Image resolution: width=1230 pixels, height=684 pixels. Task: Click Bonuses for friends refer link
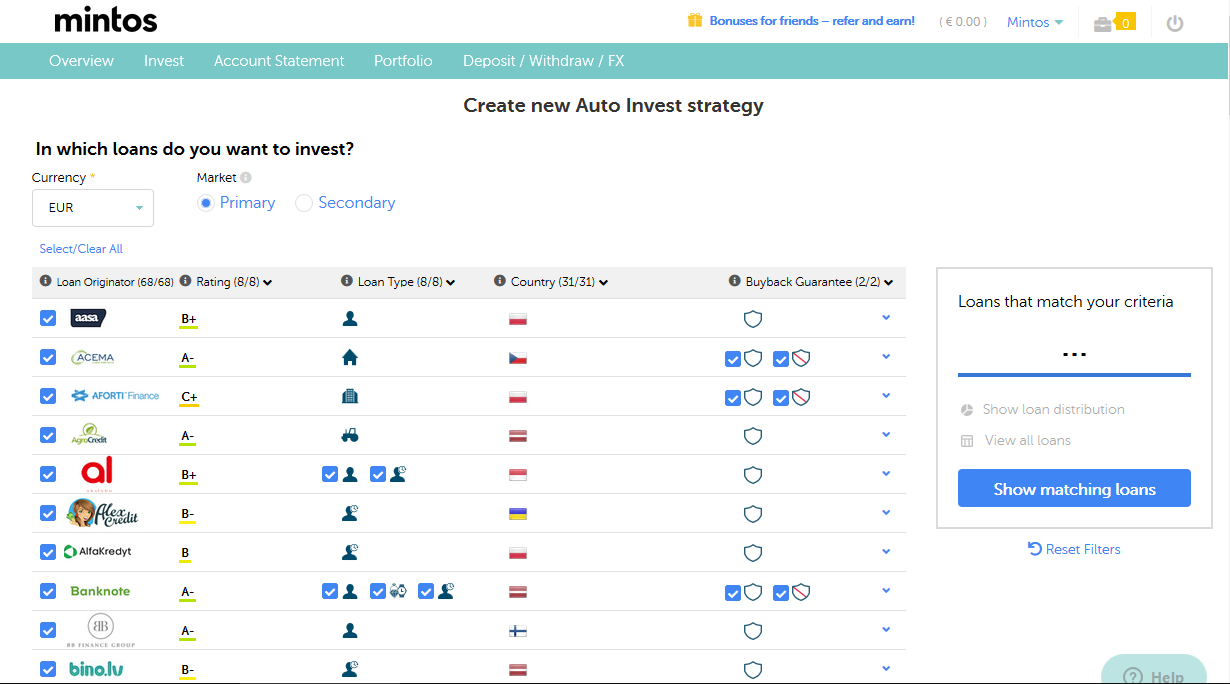click(x=812, y=21)
